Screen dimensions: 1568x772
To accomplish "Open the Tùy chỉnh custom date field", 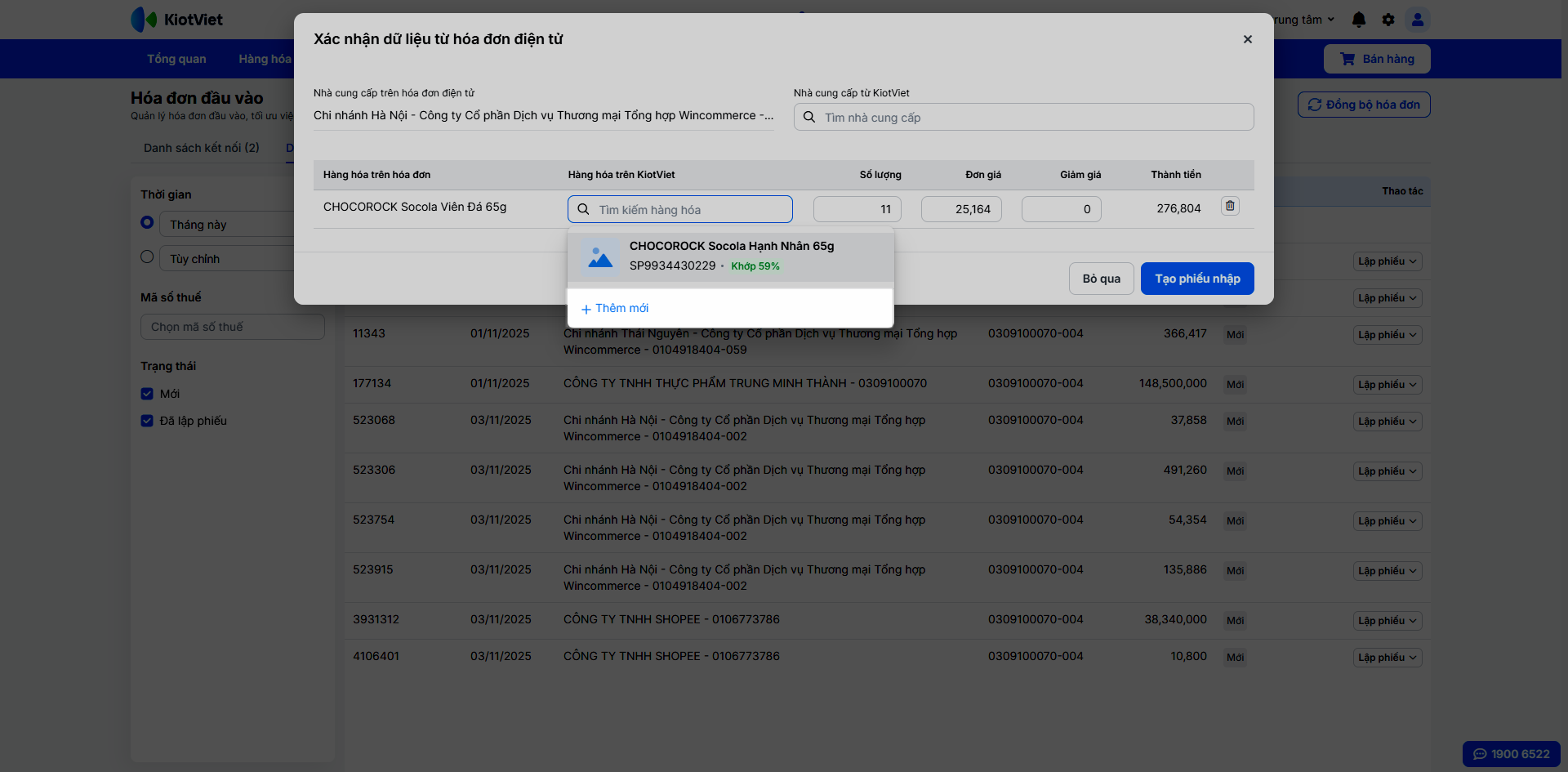I will click(227, 259).
